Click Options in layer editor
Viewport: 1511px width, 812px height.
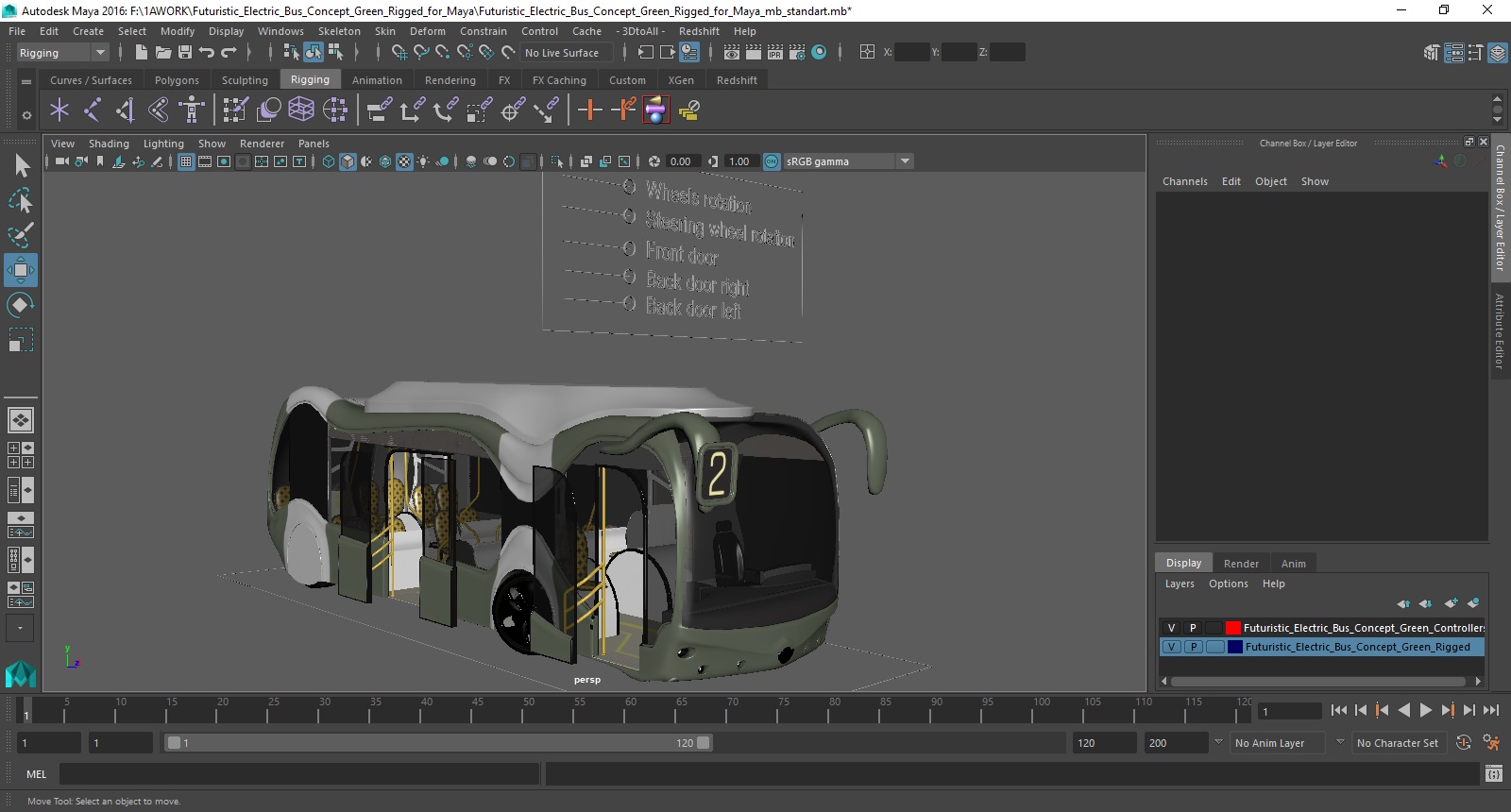(1229, 584)
